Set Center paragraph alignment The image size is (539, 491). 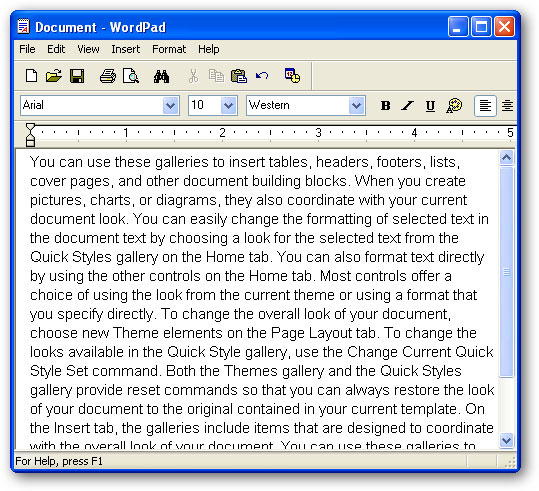[507, 106]
